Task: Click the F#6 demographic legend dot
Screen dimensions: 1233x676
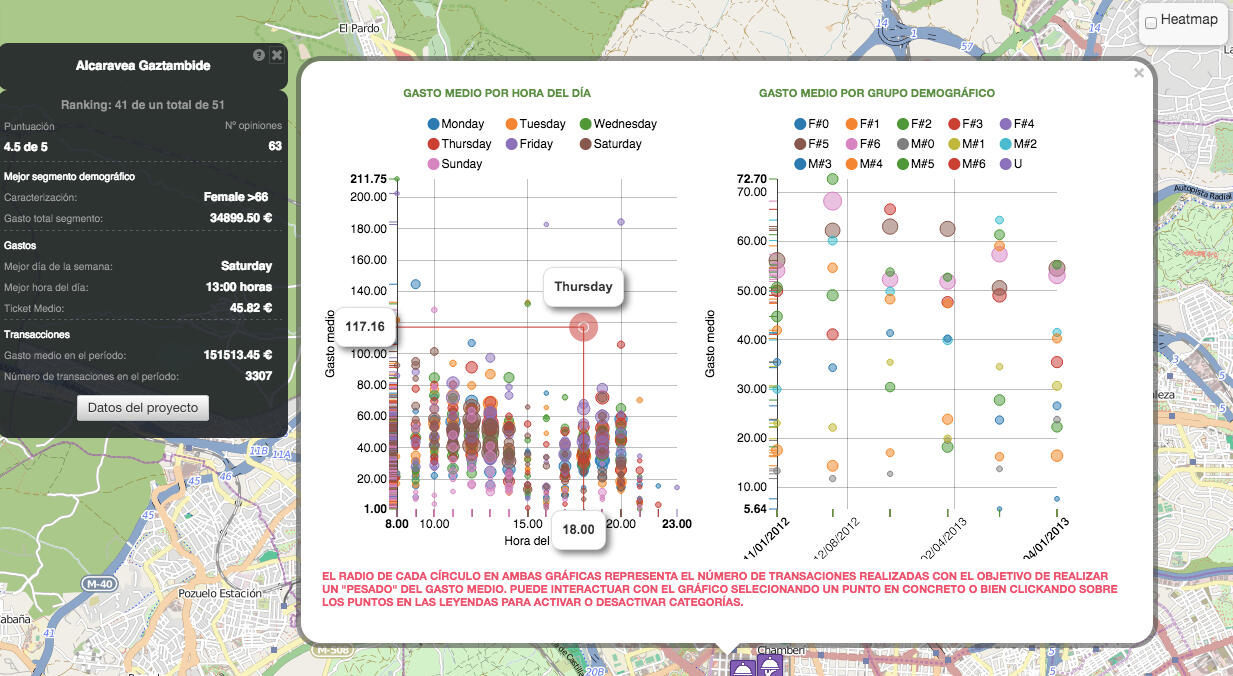Action: [852, 144]
